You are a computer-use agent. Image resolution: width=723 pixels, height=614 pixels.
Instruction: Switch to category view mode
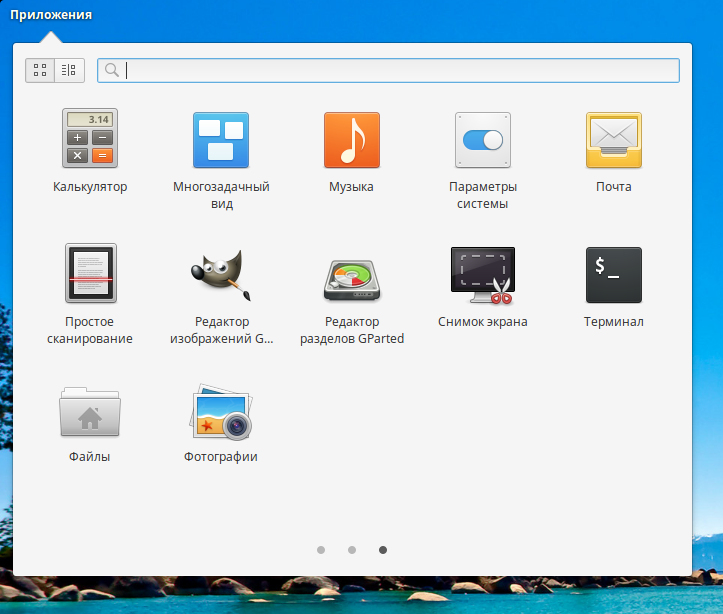point(69,70)
